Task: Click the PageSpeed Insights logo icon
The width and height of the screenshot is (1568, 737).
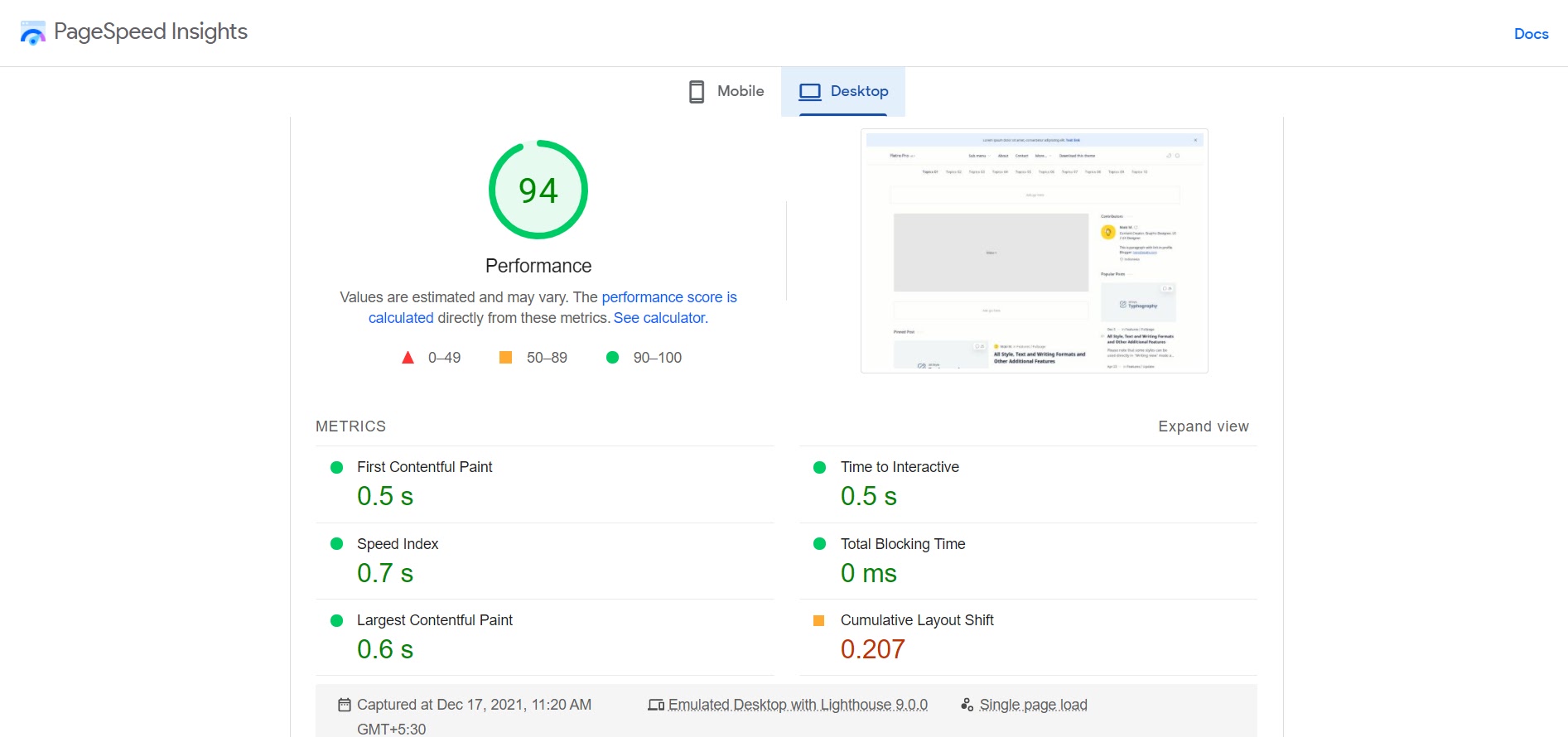Action: (33, 33)
